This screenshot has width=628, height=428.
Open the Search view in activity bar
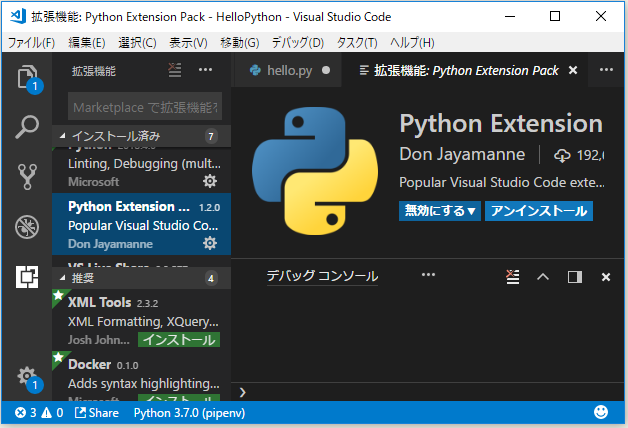pyautogui.click(x=27, y=127)
